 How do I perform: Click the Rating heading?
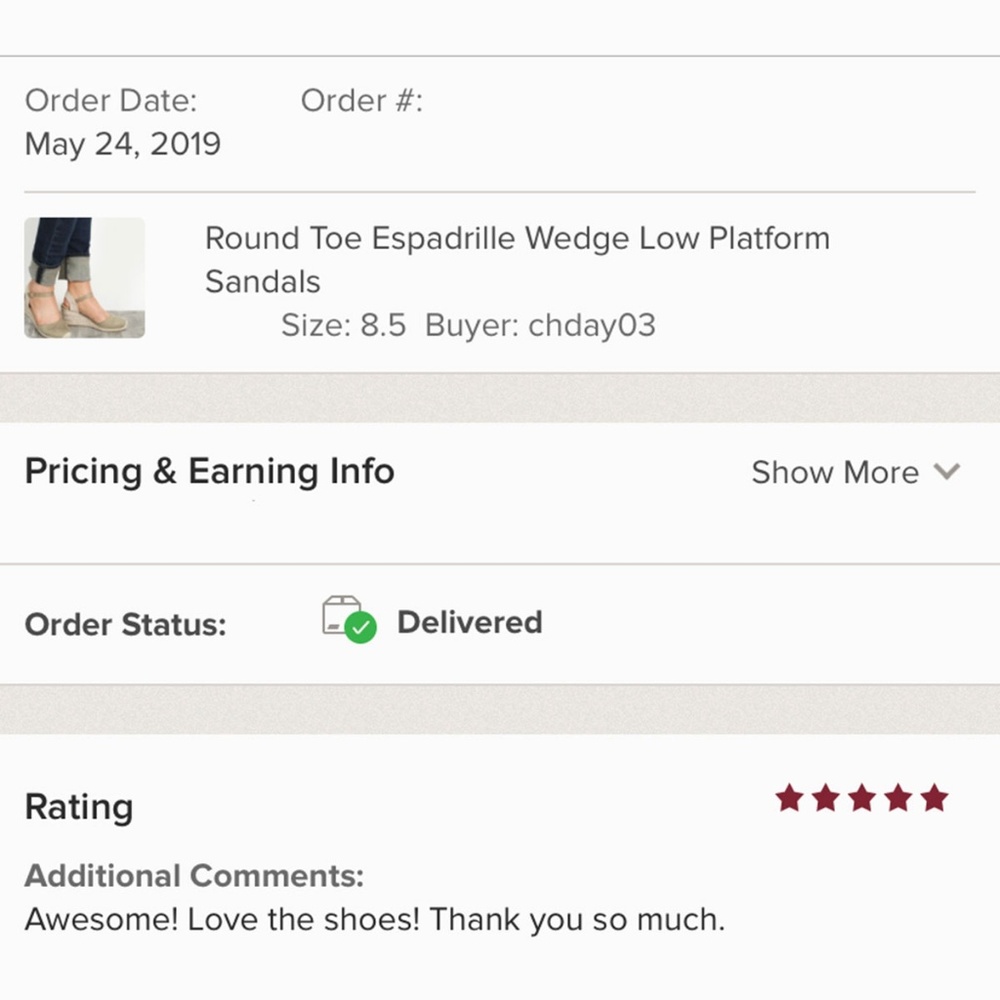click(78, 807)
